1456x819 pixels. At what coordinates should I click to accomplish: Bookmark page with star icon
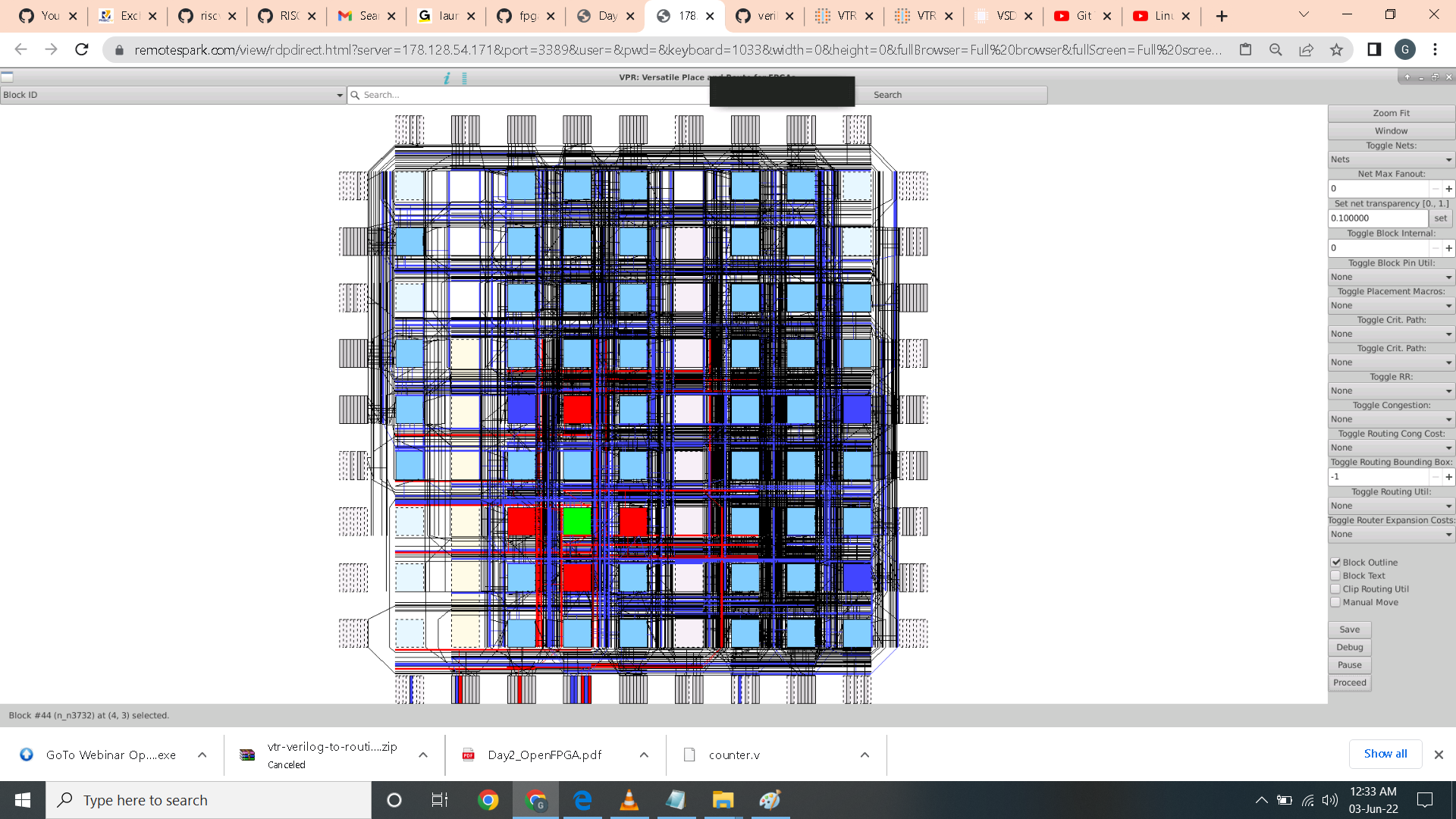[x=1336, y=50]
